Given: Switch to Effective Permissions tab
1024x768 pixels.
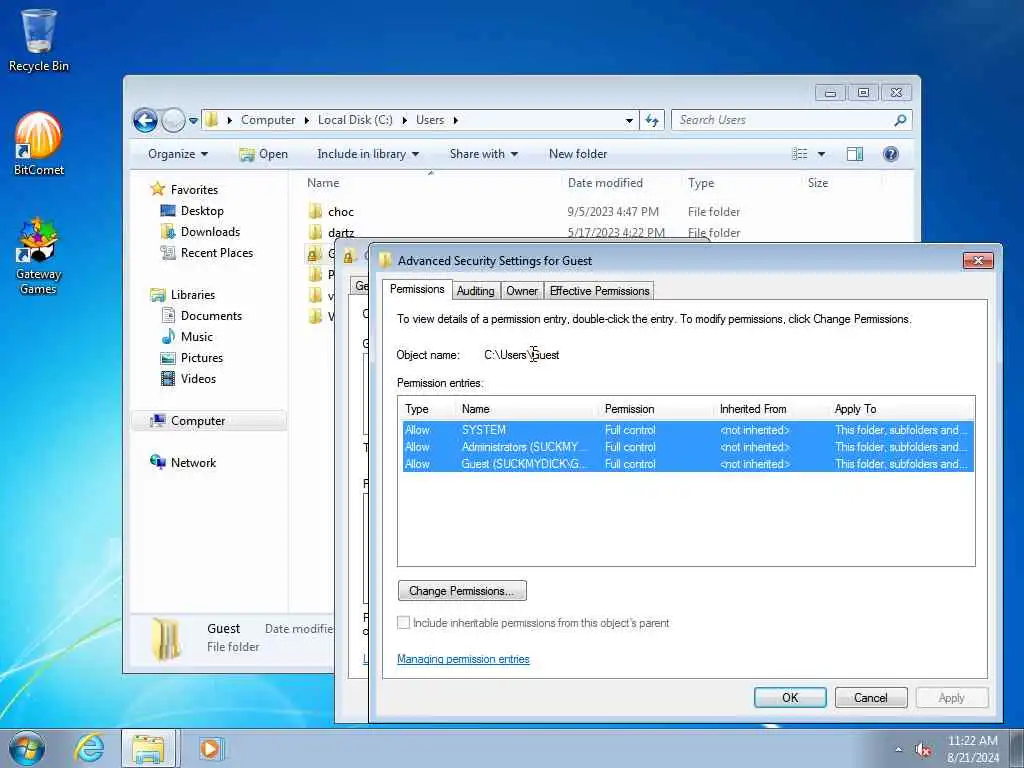Looking at the screenshot, I should pyautogui.click(x=600, y=291).
